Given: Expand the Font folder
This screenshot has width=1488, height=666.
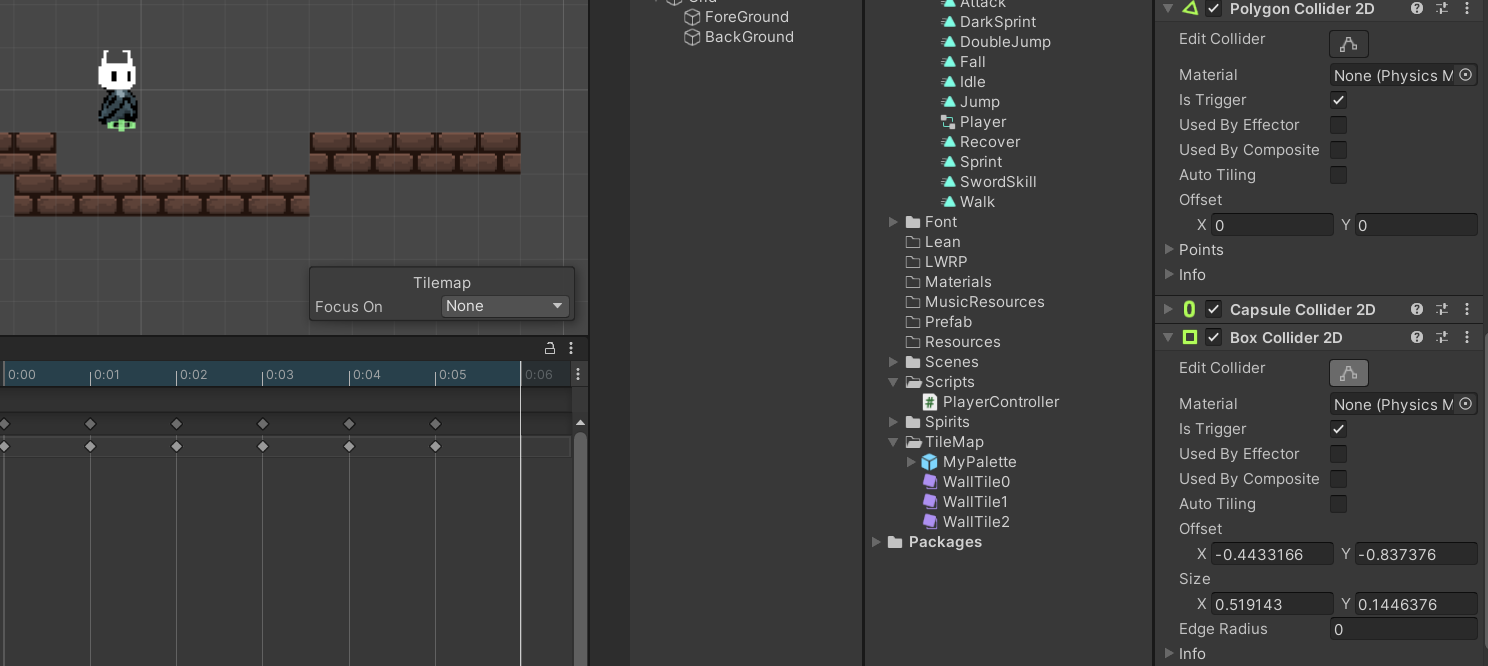Looking at the screenshot, I should coord(893,222).
